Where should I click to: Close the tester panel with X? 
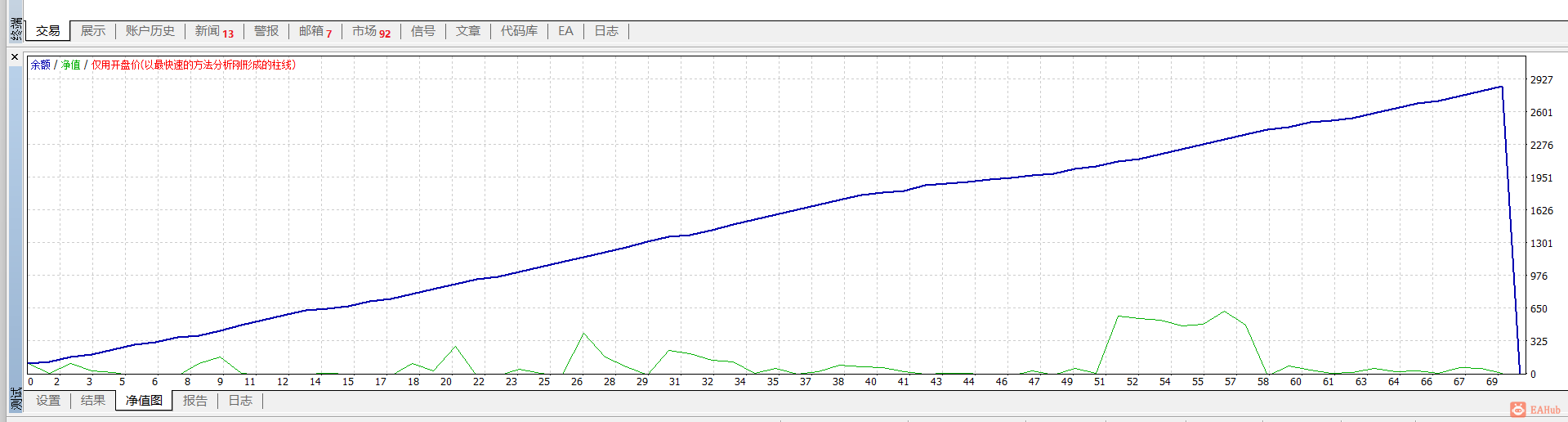[15, 57]
